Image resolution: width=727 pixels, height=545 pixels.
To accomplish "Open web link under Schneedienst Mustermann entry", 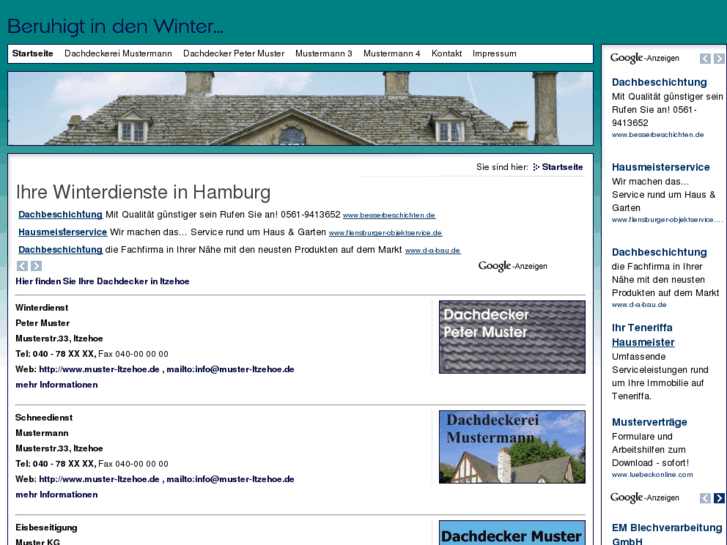I will [99, 479].
